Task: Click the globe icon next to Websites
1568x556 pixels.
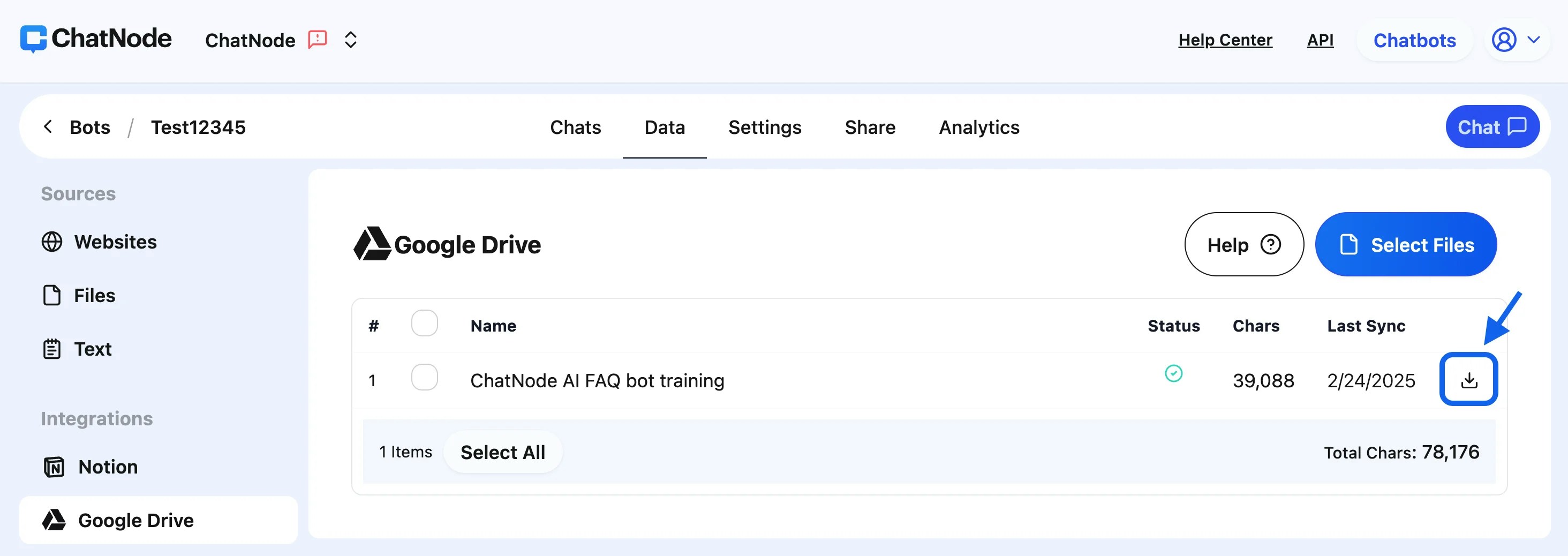Action: coord(52,242)
